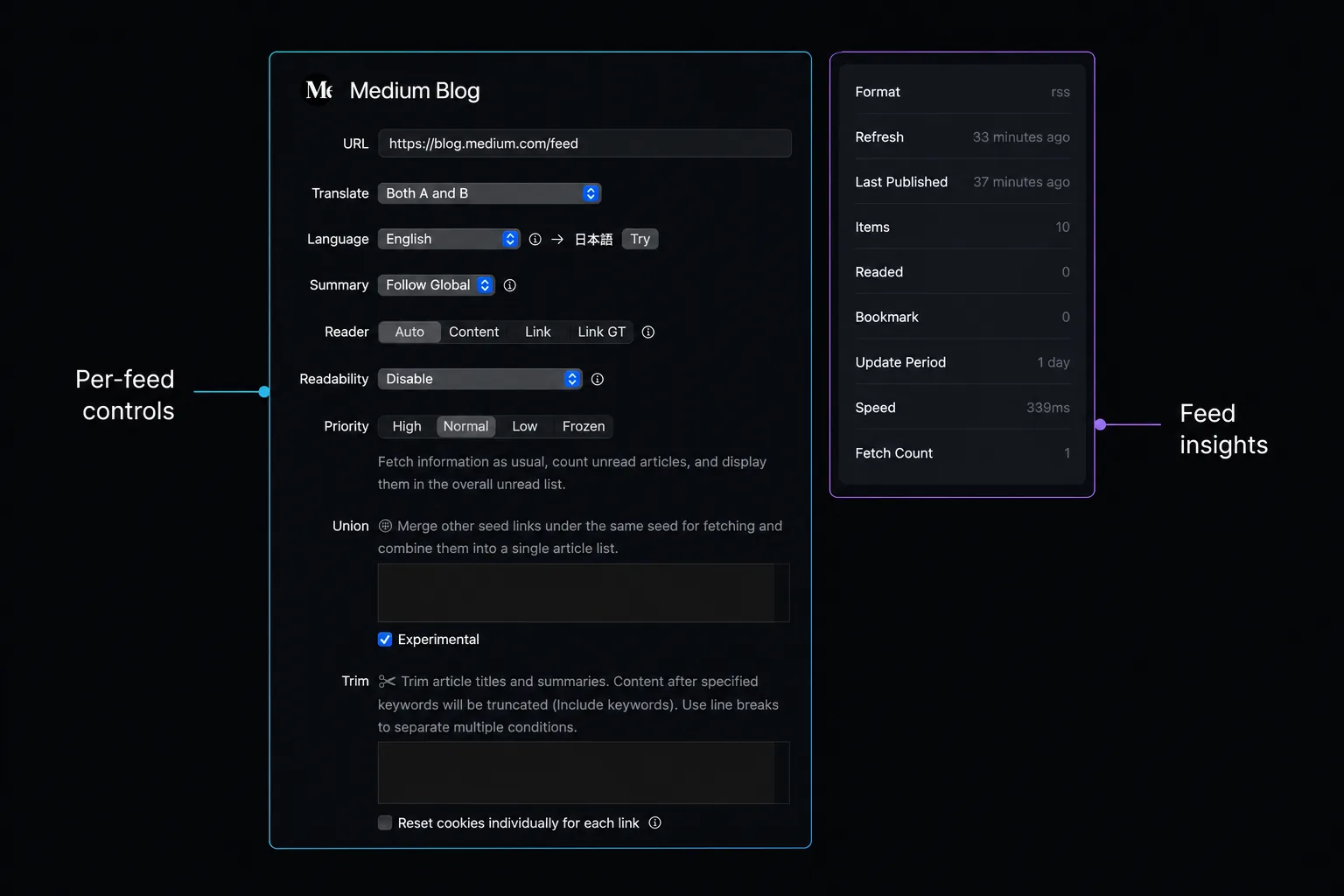Click the Medium Blog logo icon
The image size is (1344, 896).
[x=318, y=91]
